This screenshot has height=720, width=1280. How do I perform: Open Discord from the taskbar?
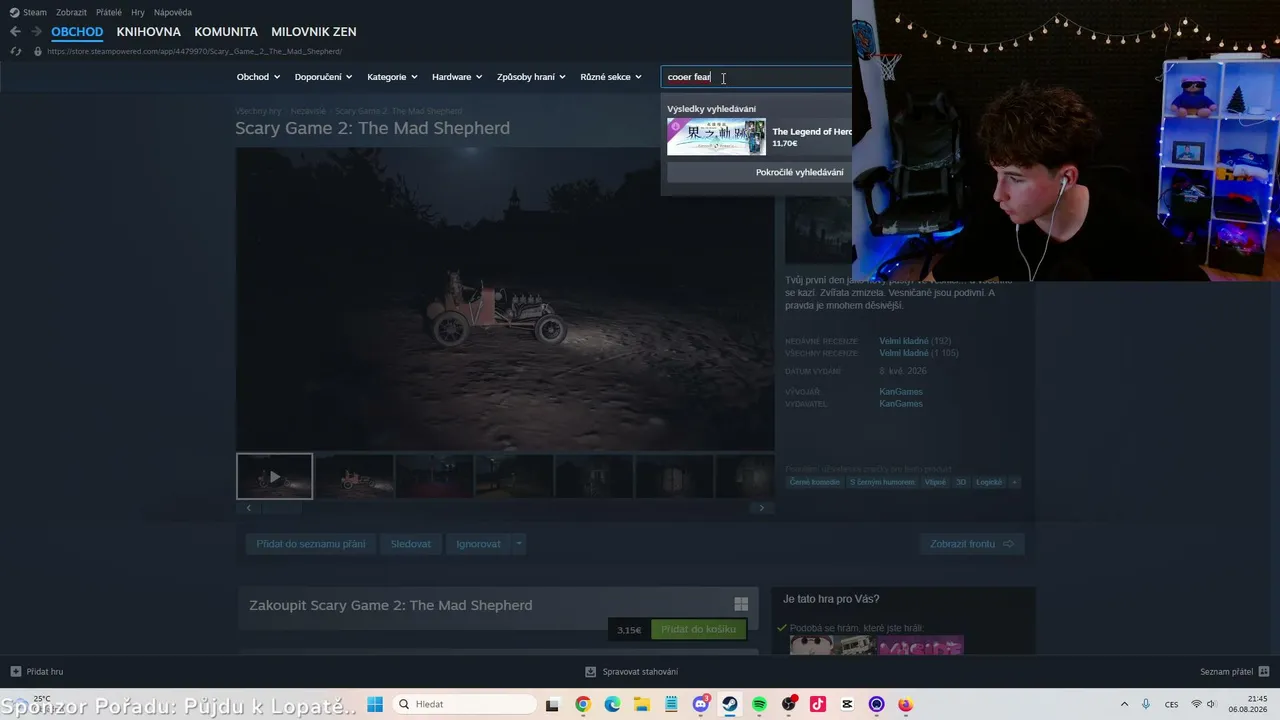[x=701, y=704]
